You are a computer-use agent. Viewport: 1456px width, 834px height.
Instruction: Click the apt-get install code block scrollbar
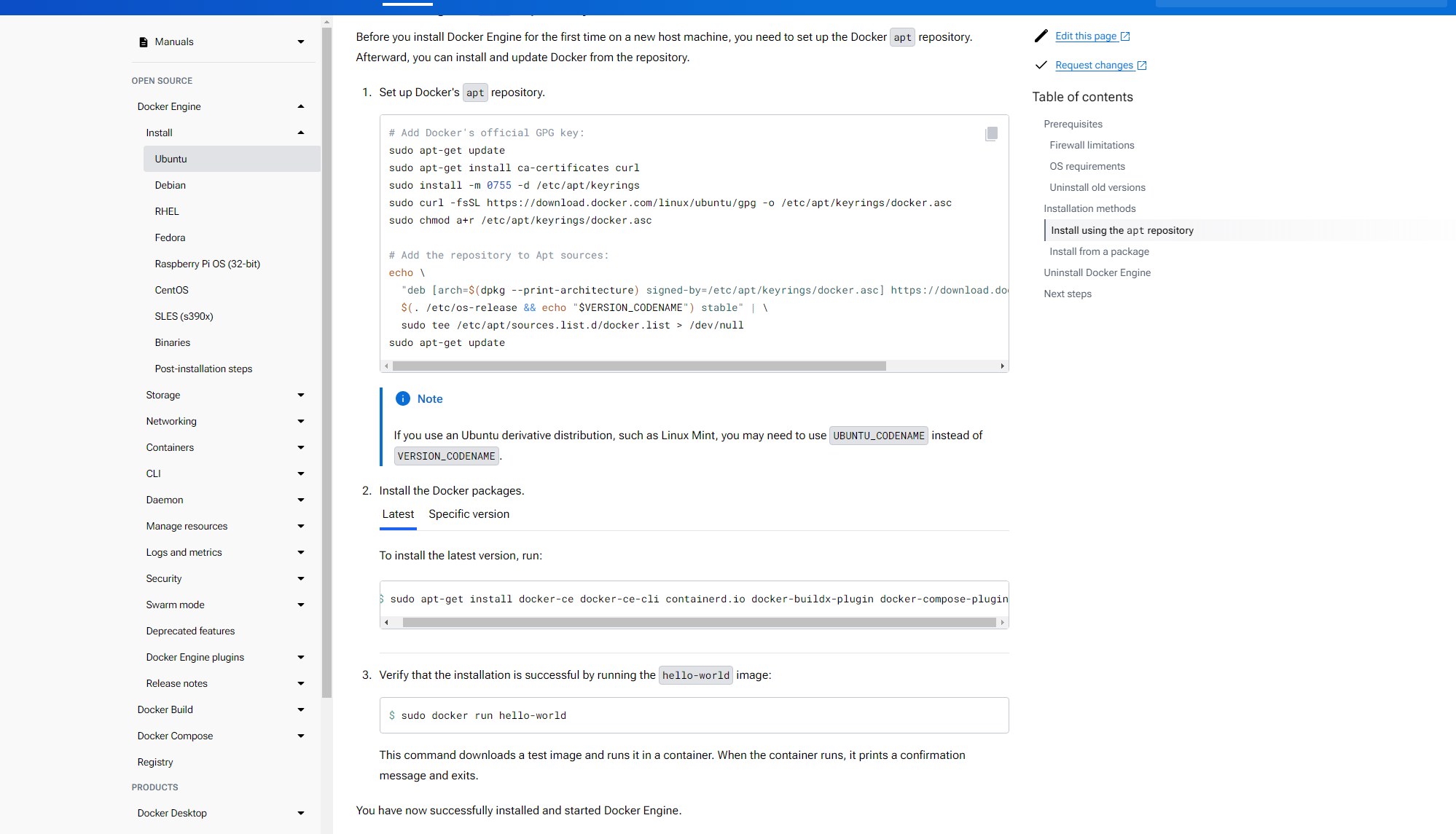700,623
